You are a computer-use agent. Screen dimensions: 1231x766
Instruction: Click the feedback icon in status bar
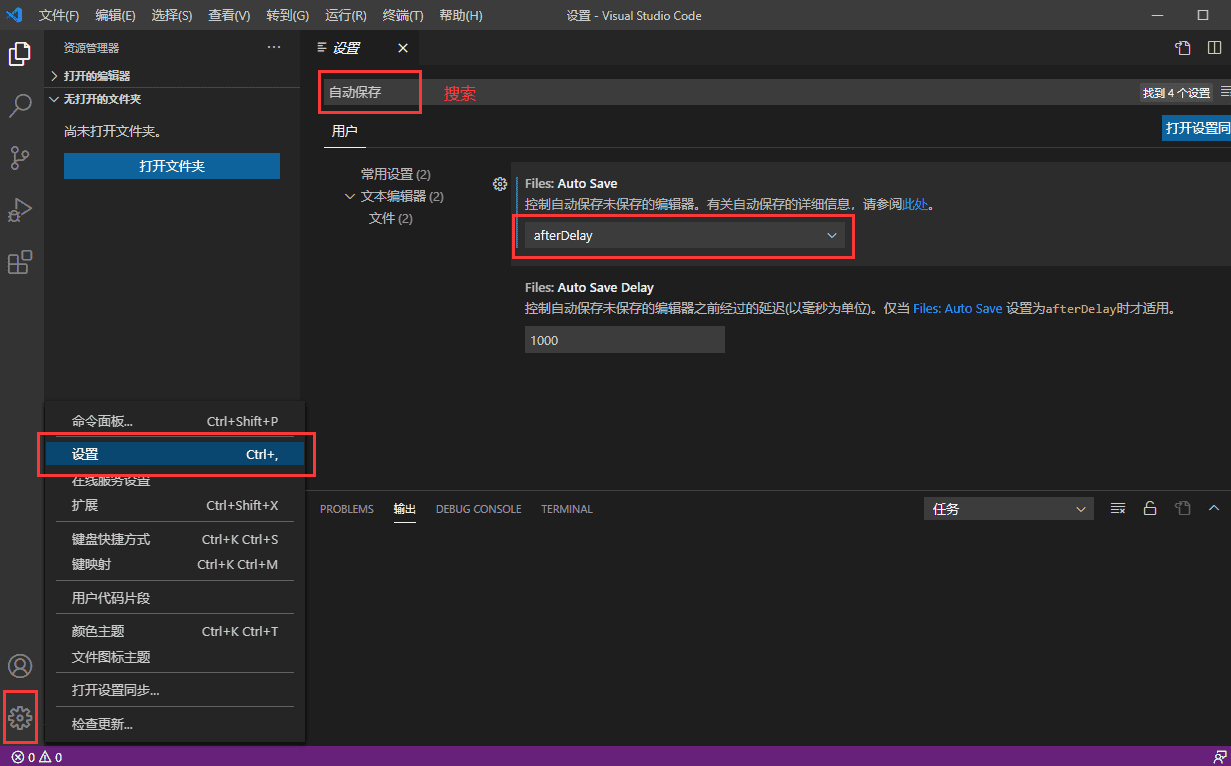click(x=1219, y=757)
